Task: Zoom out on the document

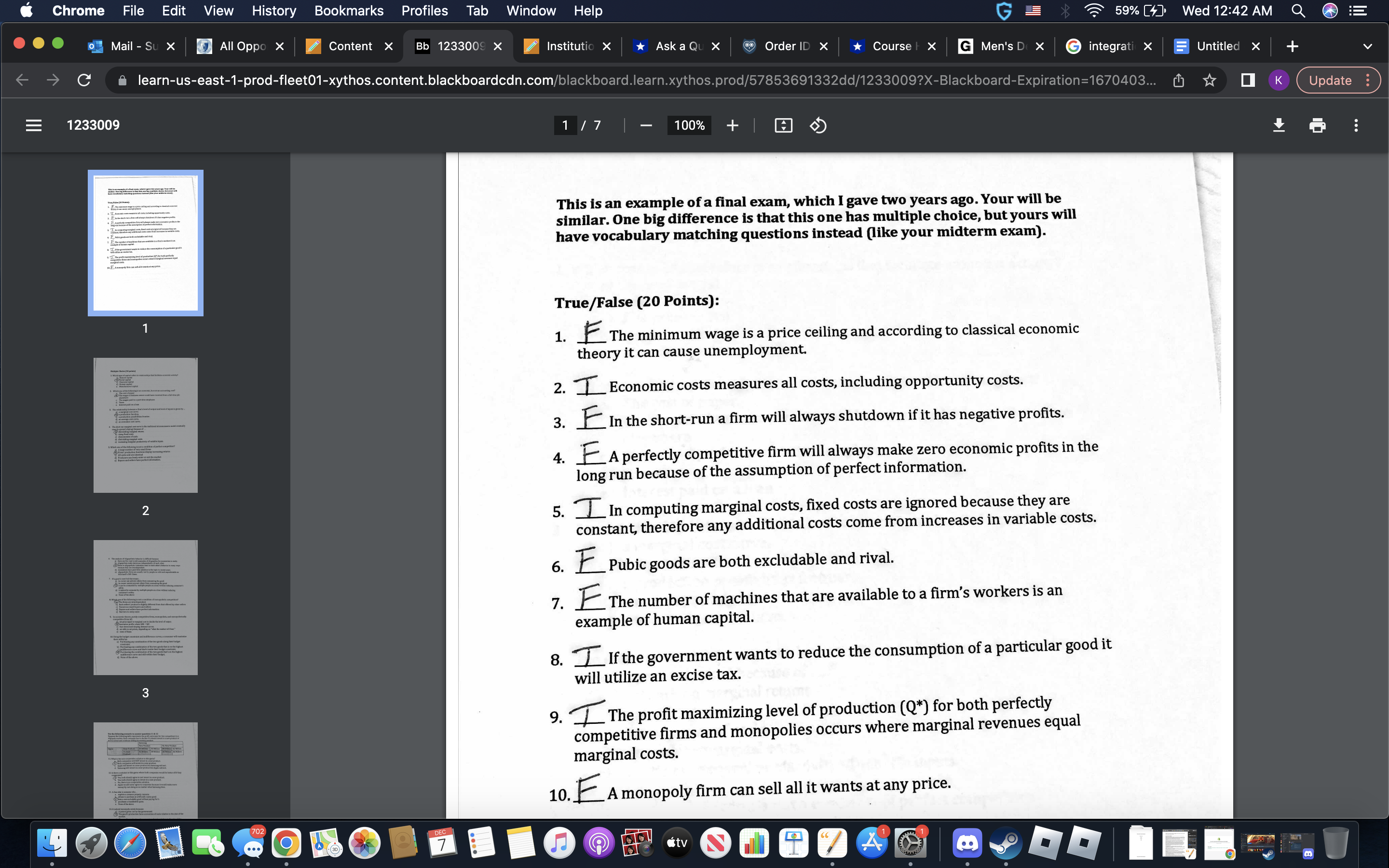Action: (645, 125)
